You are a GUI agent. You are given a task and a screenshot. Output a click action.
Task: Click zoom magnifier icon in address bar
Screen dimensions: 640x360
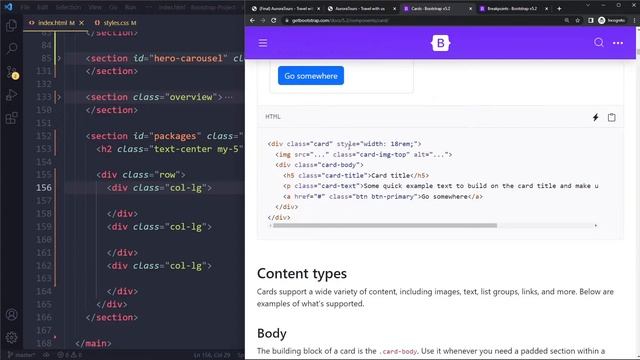pyautogui.click(x=567, y=20)
